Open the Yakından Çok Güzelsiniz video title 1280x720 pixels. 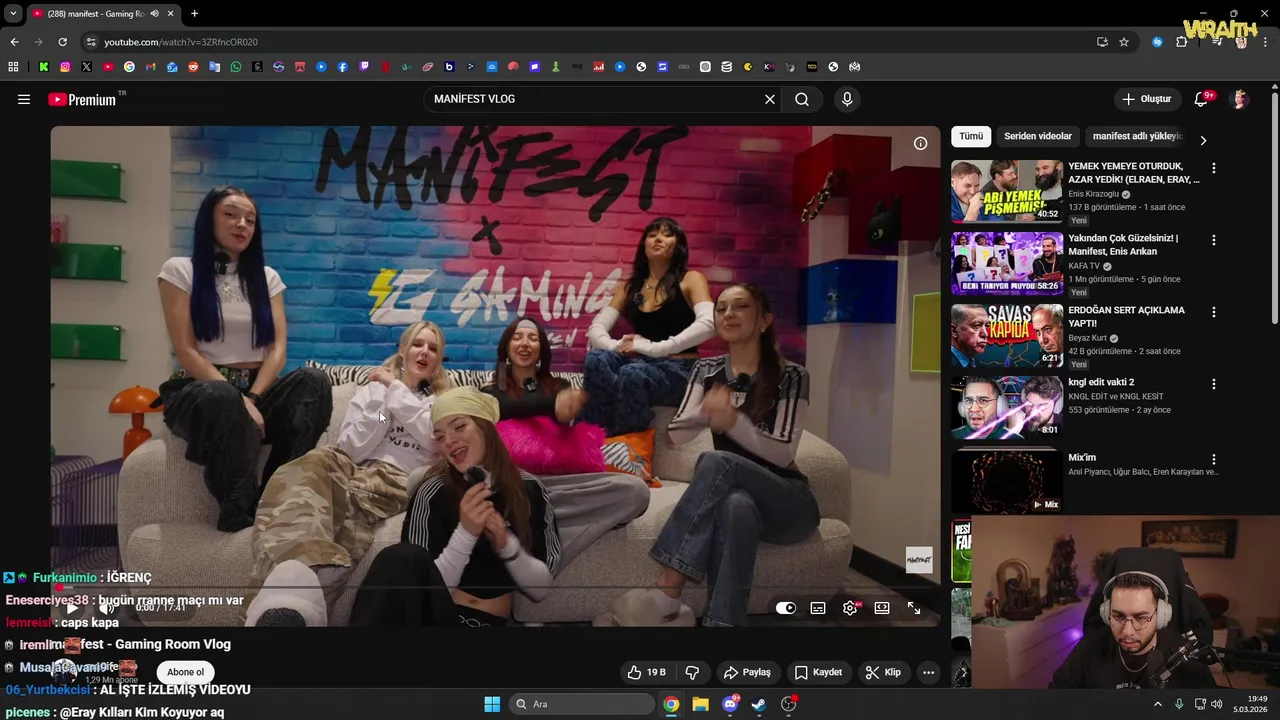point(1123,244)
